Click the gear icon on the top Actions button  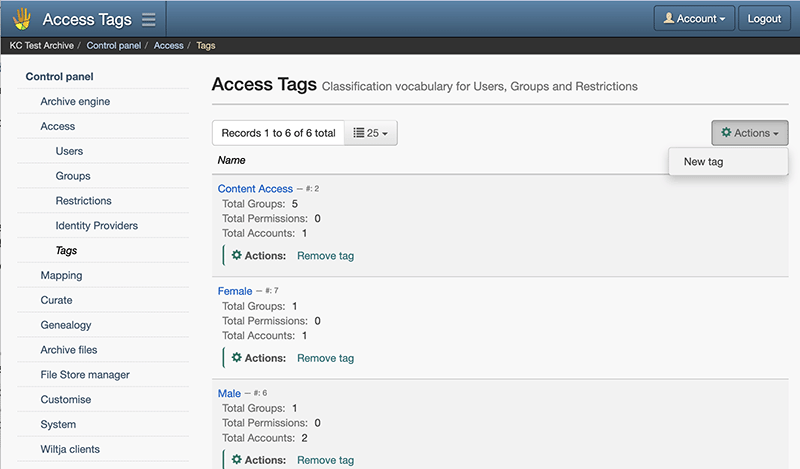tap(726, 133)
